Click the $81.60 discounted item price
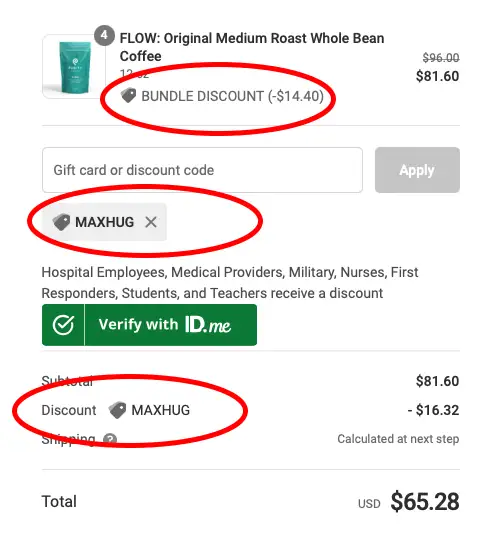 click(x=437, y=76)
